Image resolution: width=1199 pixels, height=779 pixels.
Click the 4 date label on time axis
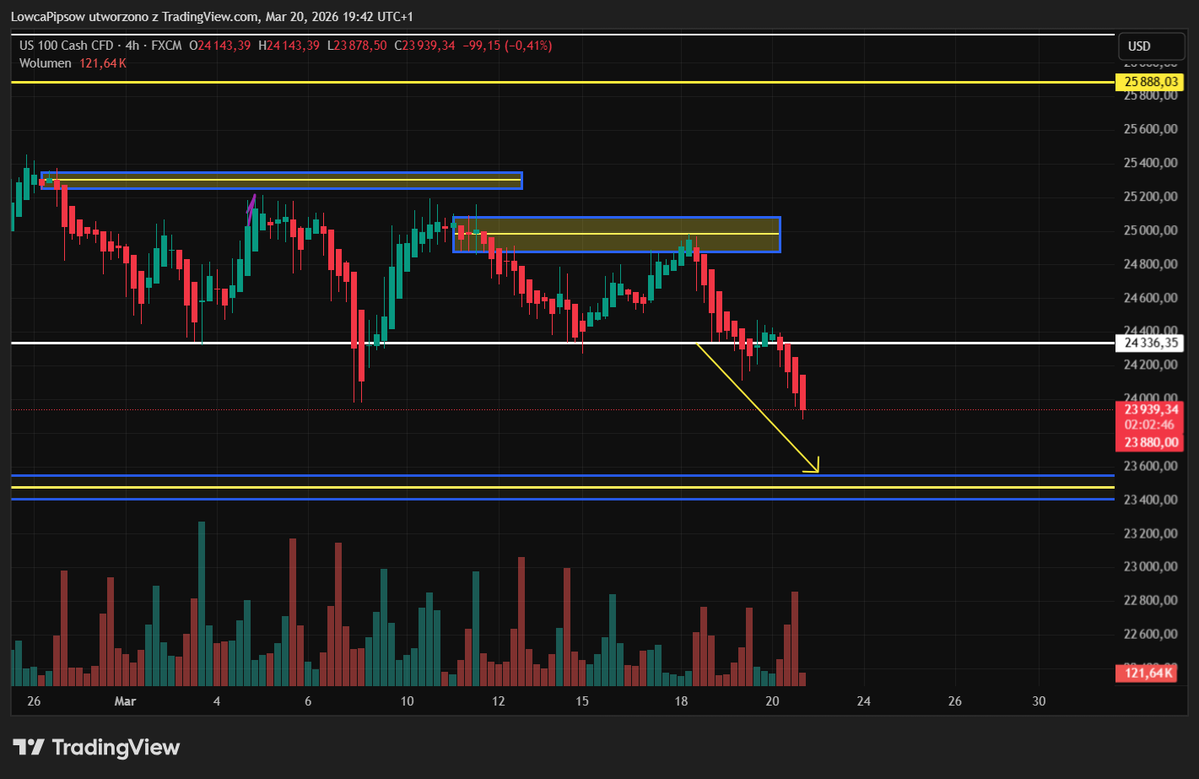[x=217, y=701]
